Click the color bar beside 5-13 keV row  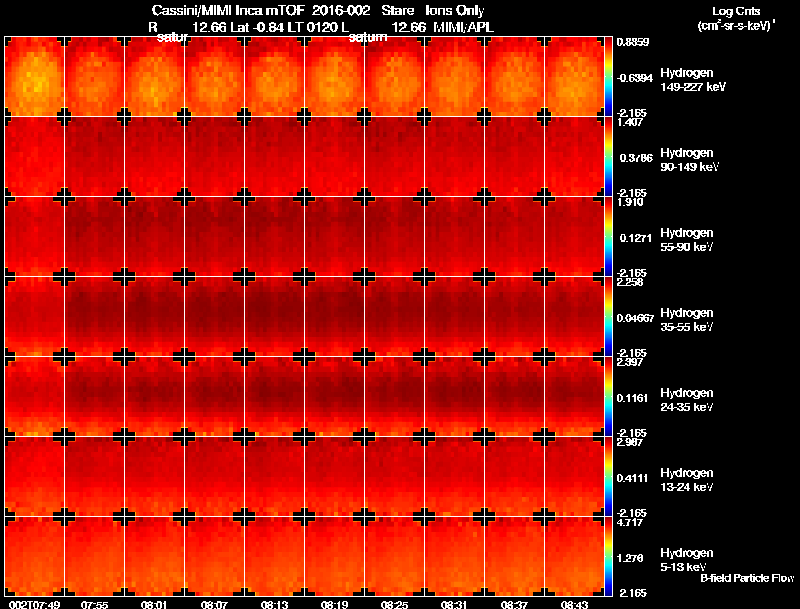tap(608, 556)
